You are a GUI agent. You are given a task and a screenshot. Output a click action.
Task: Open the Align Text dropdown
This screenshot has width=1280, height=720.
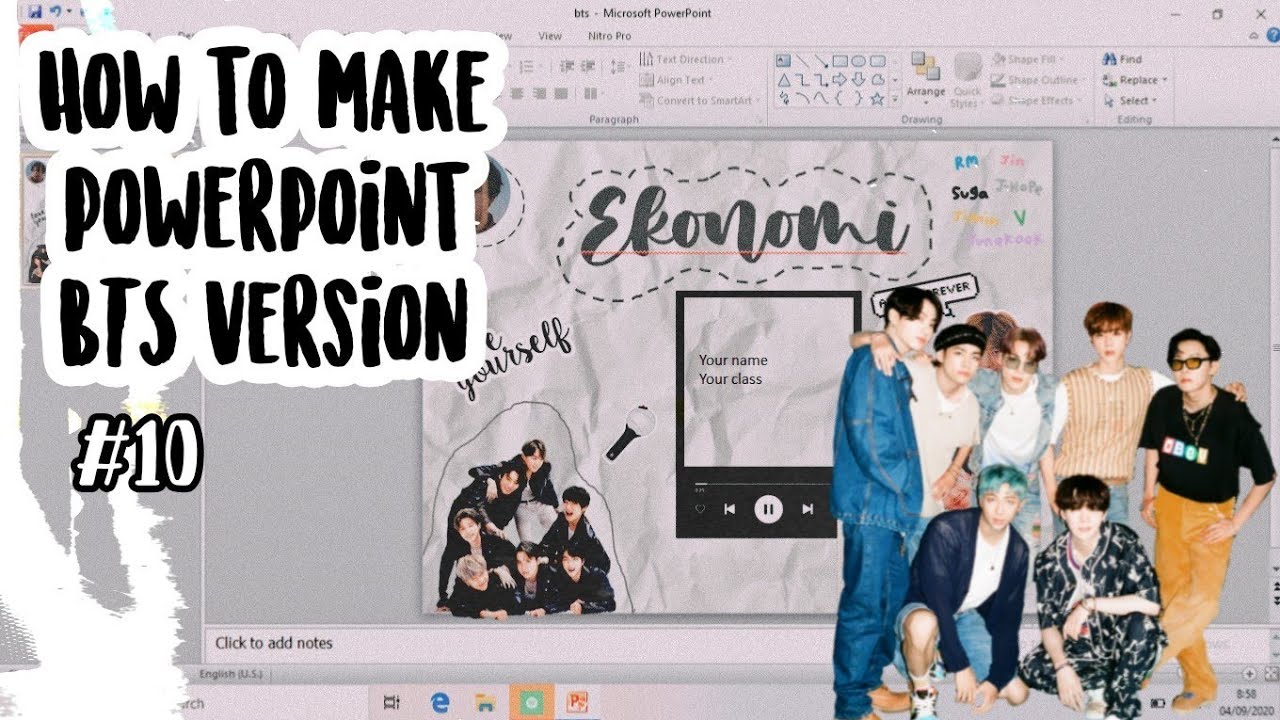[677, 80]
